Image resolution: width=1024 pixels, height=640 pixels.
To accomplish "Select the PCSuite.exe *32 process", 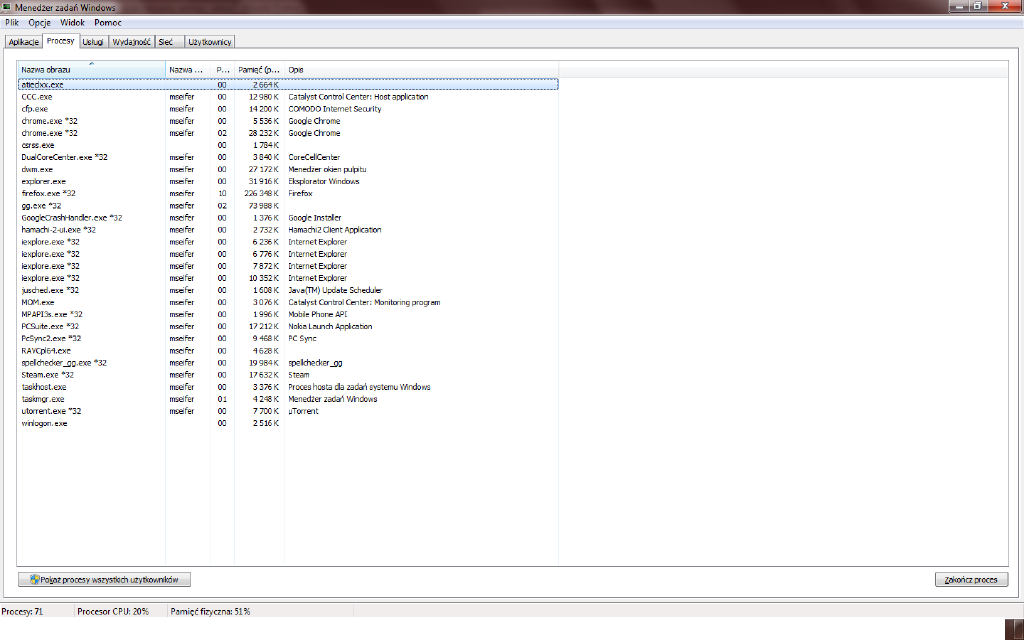I will coord(288,327).
